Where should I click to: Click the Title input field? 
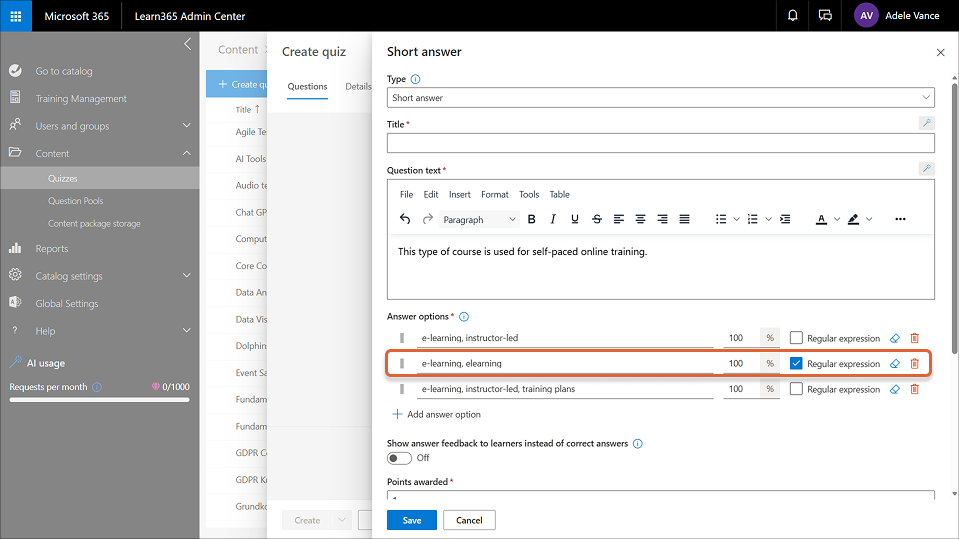tap(660, 143)
